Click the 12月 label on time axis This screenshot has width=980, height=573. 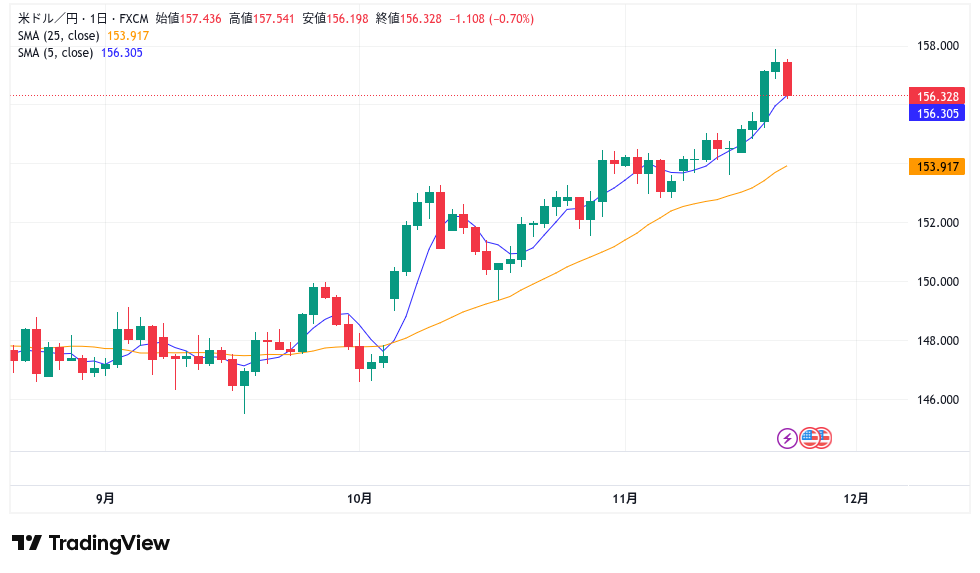[856, 498]
